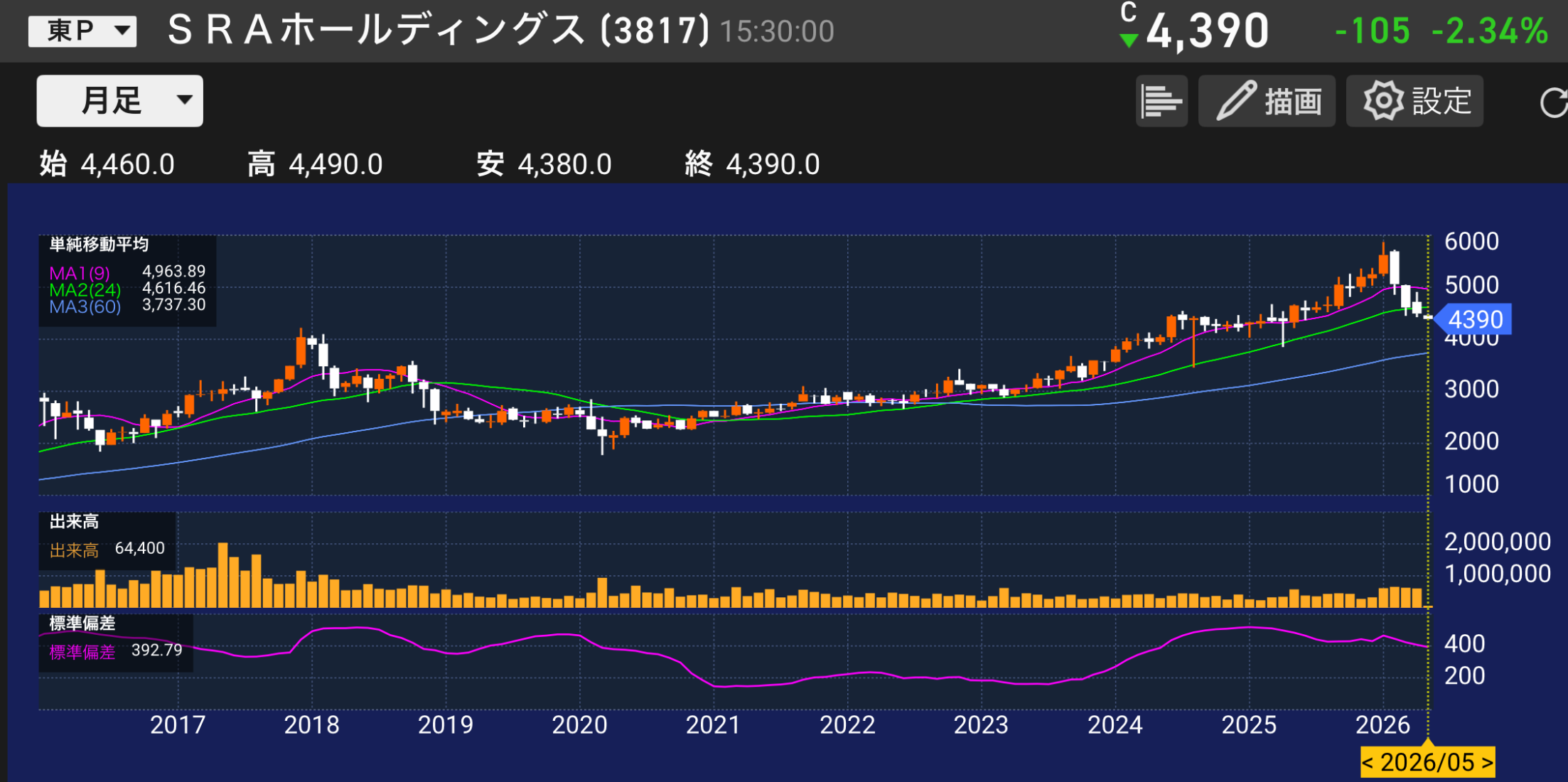Select the MA3(60) legend entry
Viewport: 1568px width, 782px height.
pyautogui.click(x=85, y=306)
